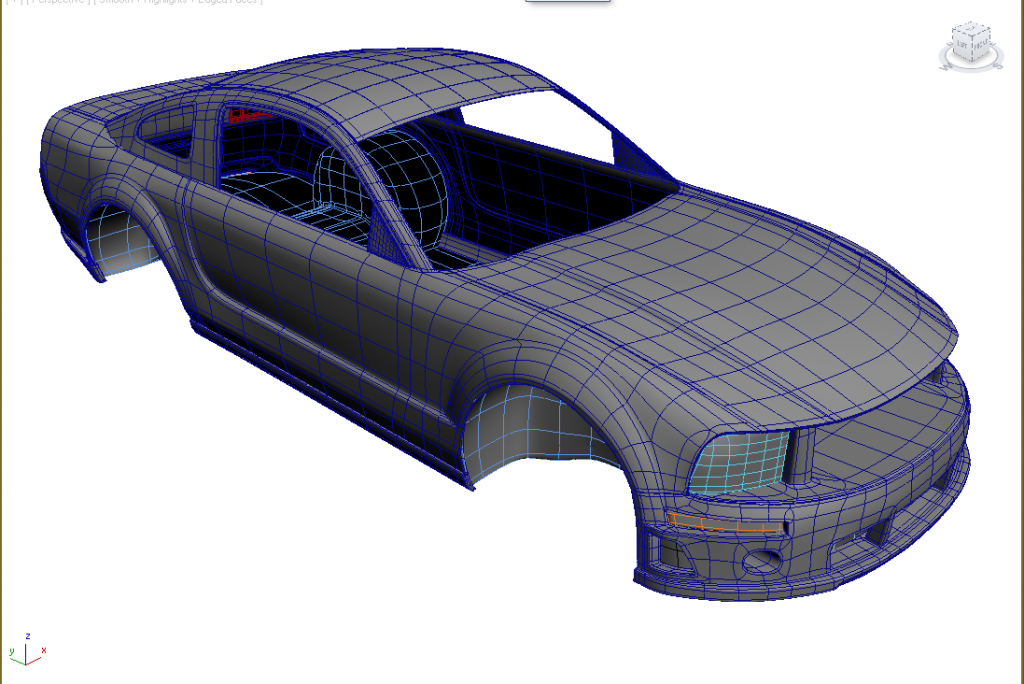Click the top face of the ViewCube

(x=970, y=29)
